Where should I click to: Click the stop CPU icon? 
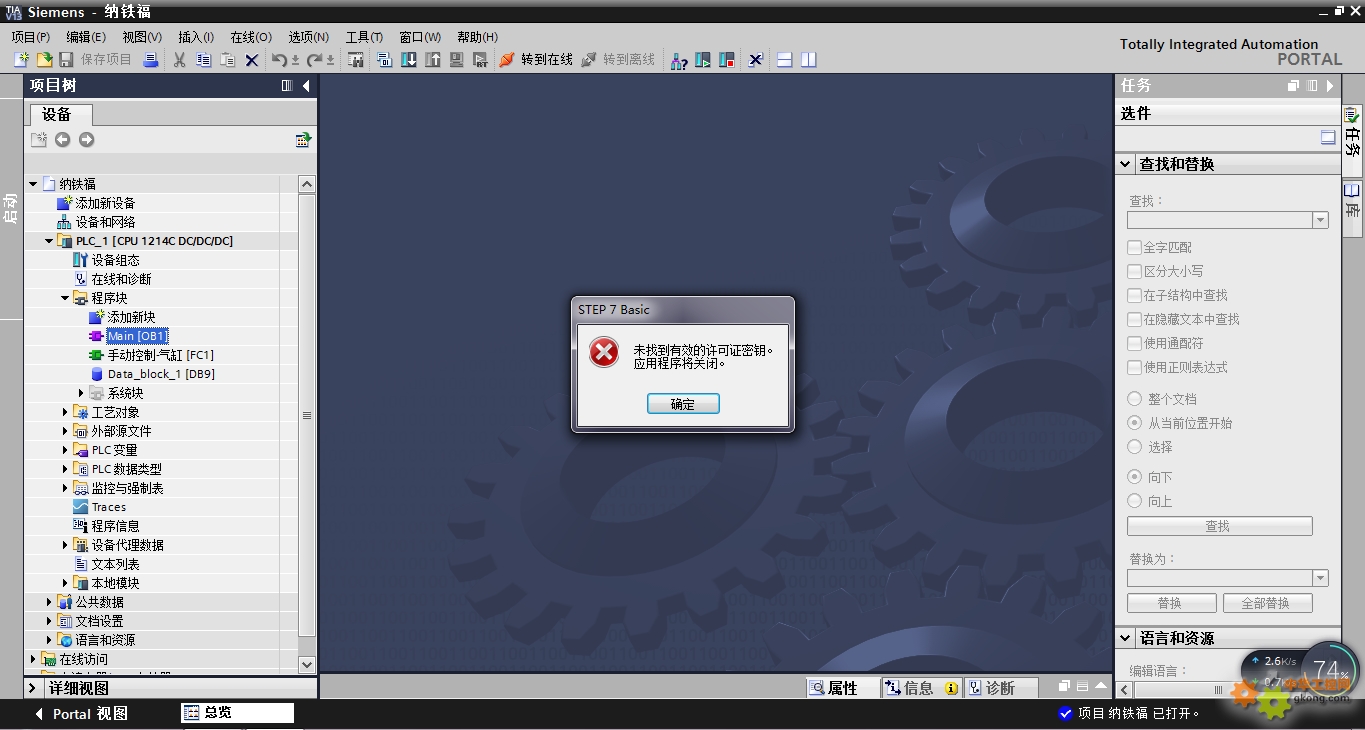click(x=727, y=60)
